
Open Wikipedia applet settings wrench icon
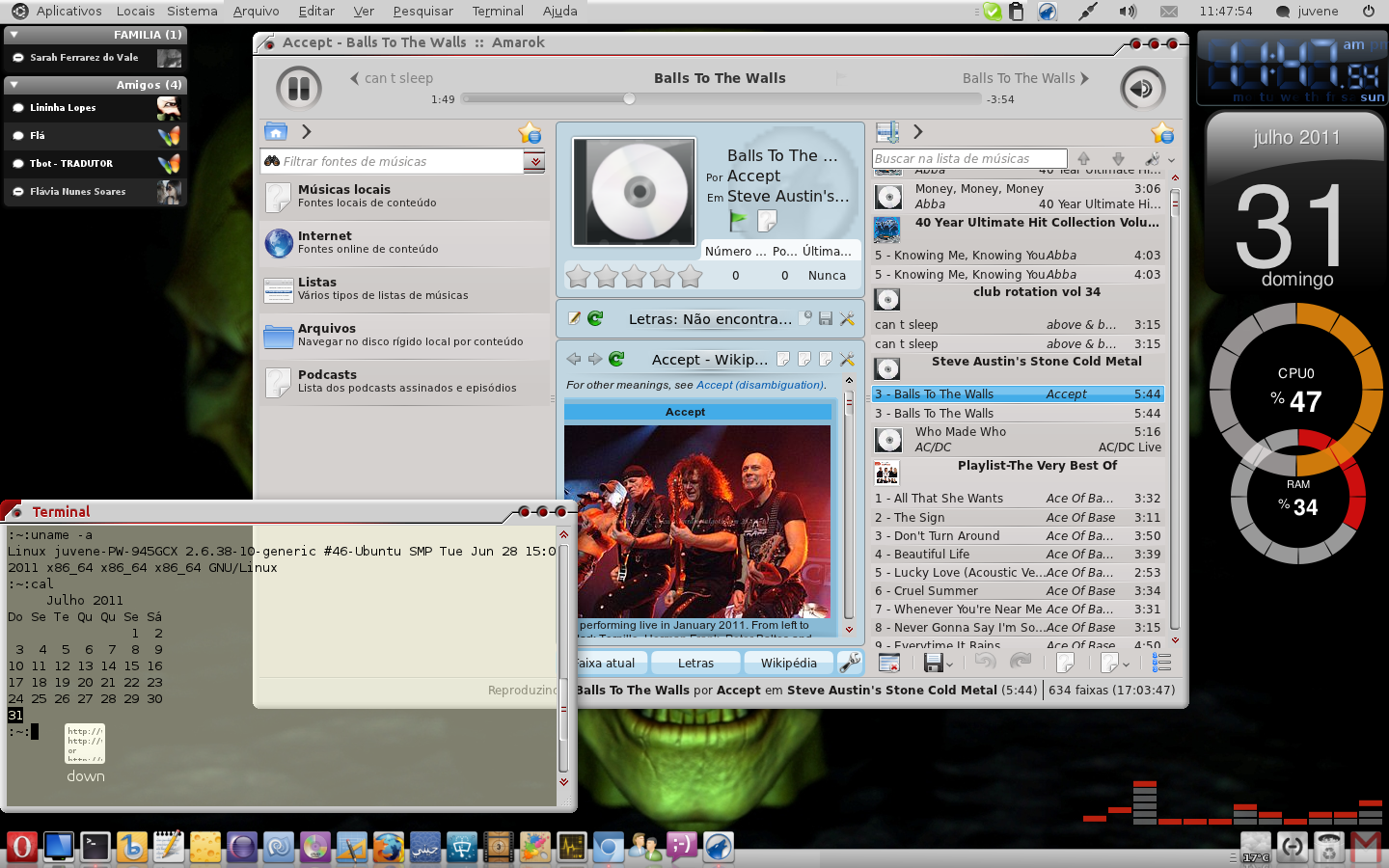click(847, 359)
